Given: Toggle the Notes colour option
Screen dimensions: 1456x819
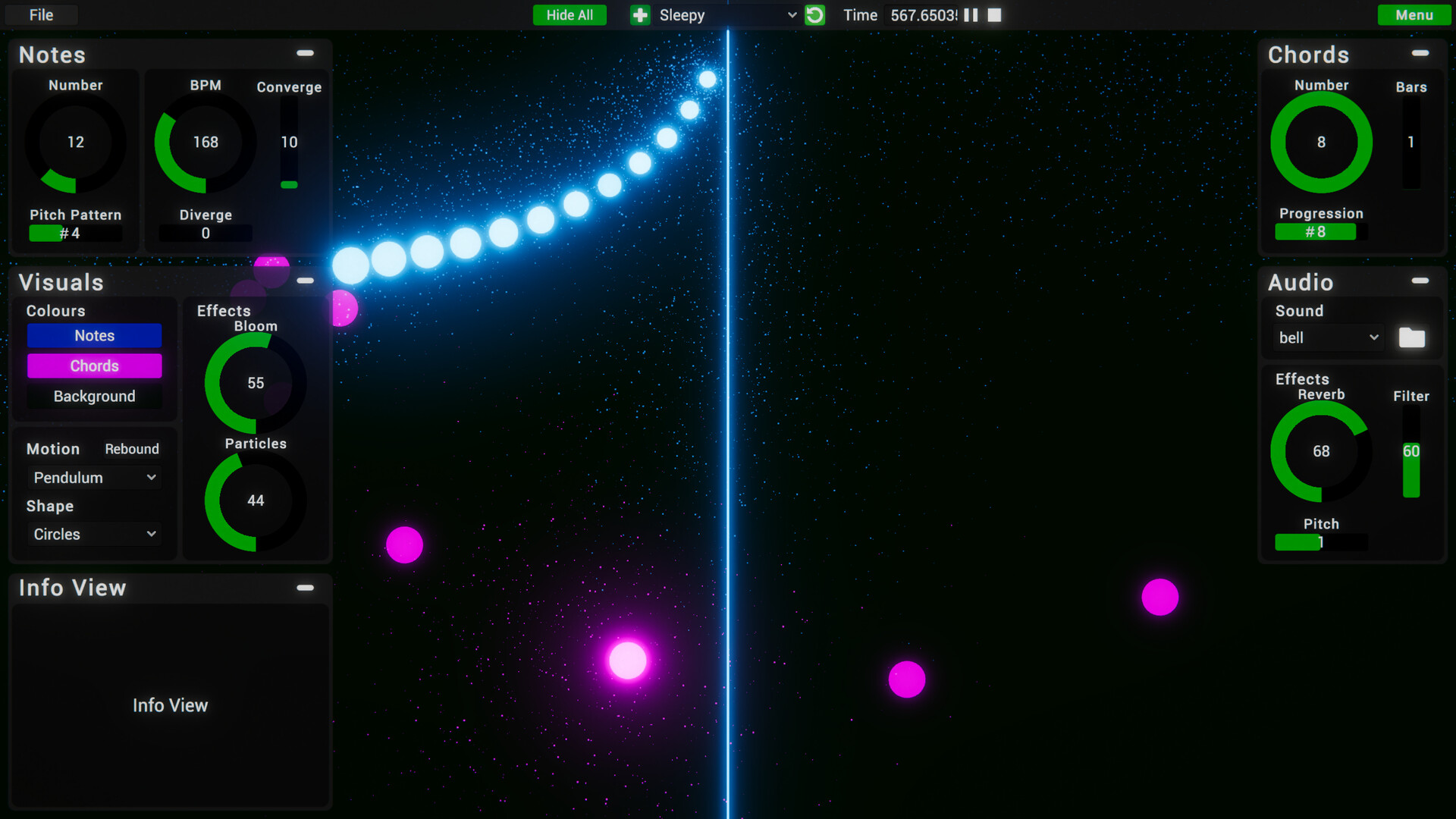Looking at the screenshot, I should pyautogui.click(x=94, y=335).
